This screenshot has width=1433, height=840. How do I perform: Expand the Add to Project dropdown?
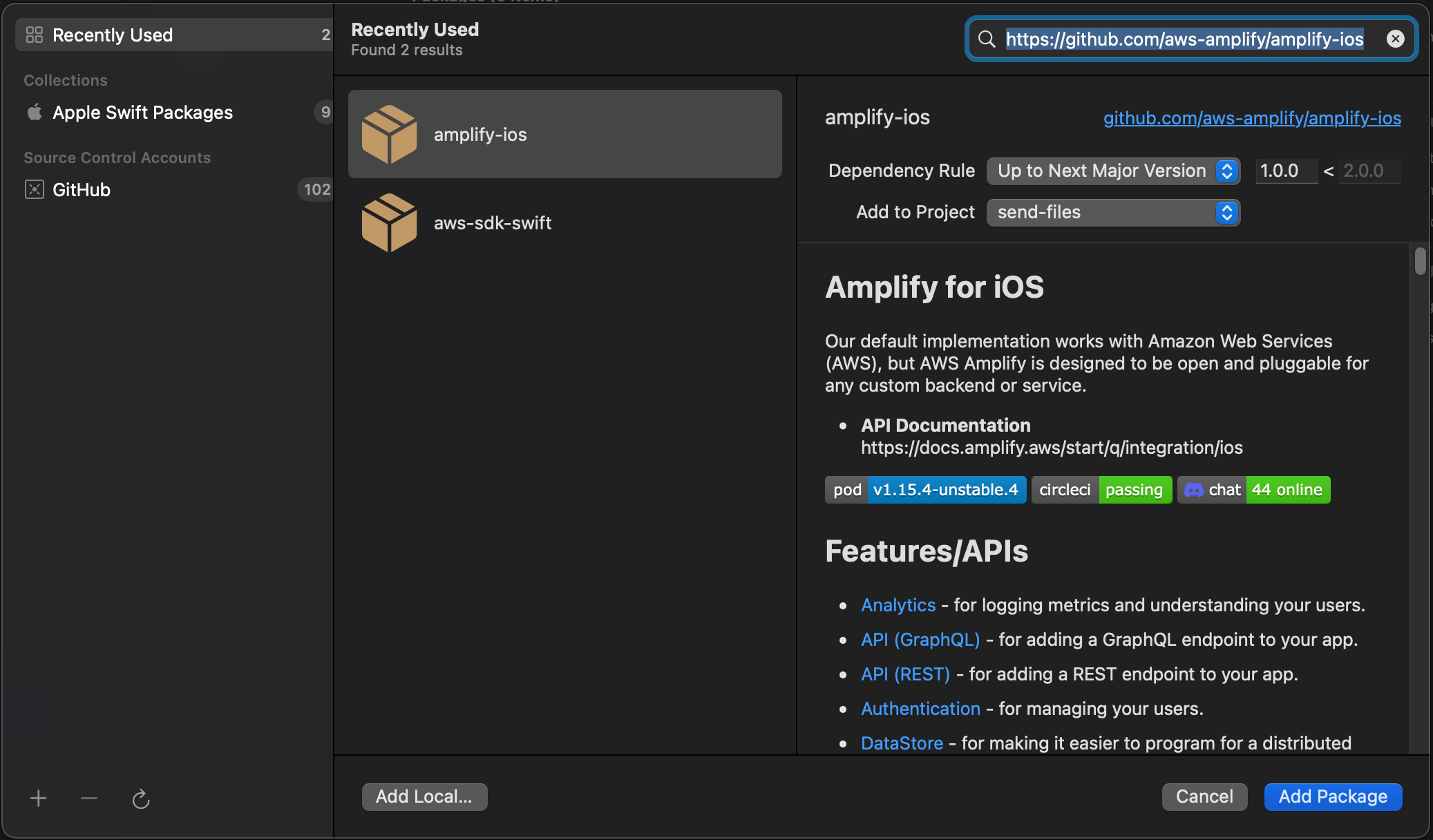1112,211
